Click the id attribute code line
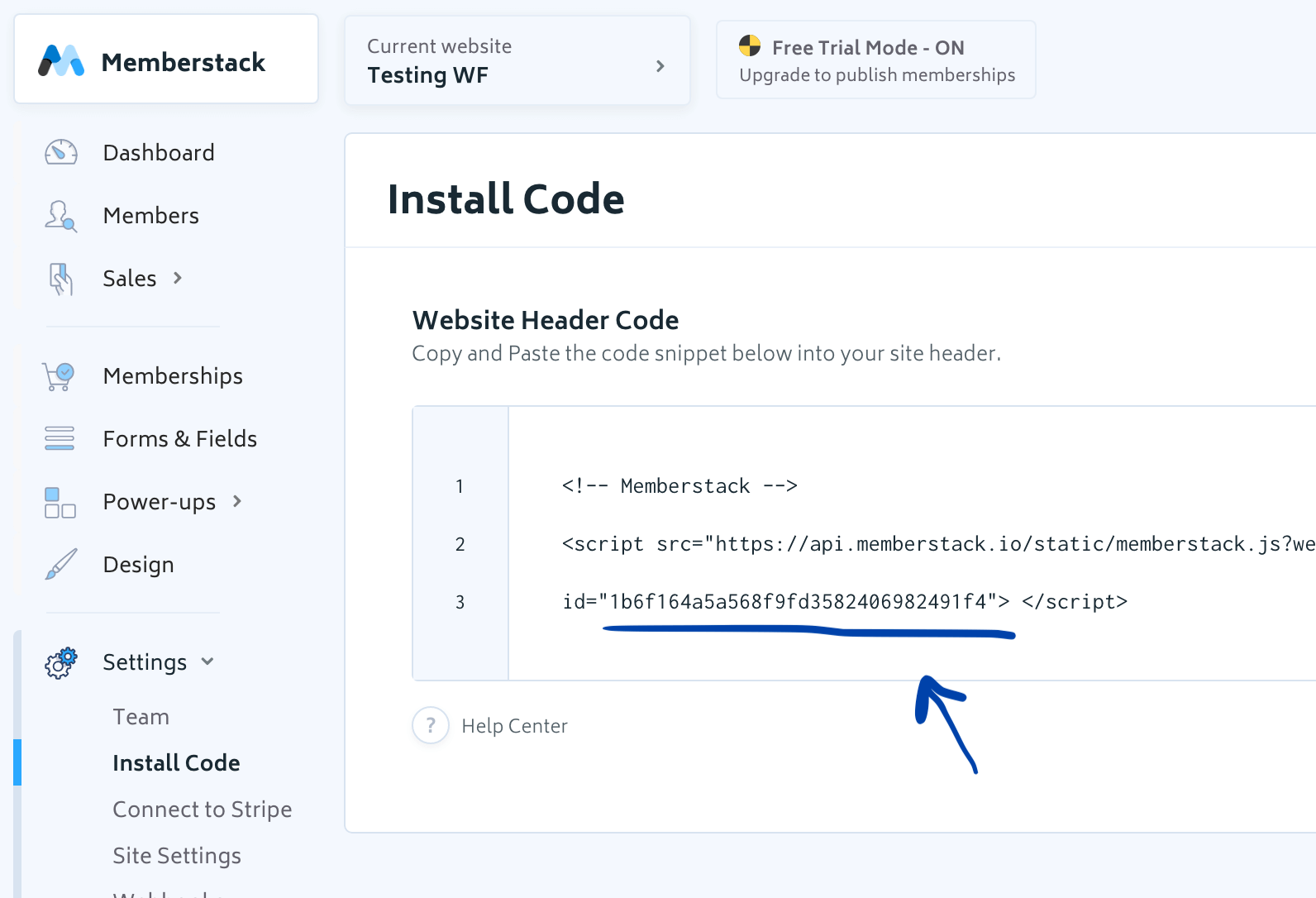 845,601
